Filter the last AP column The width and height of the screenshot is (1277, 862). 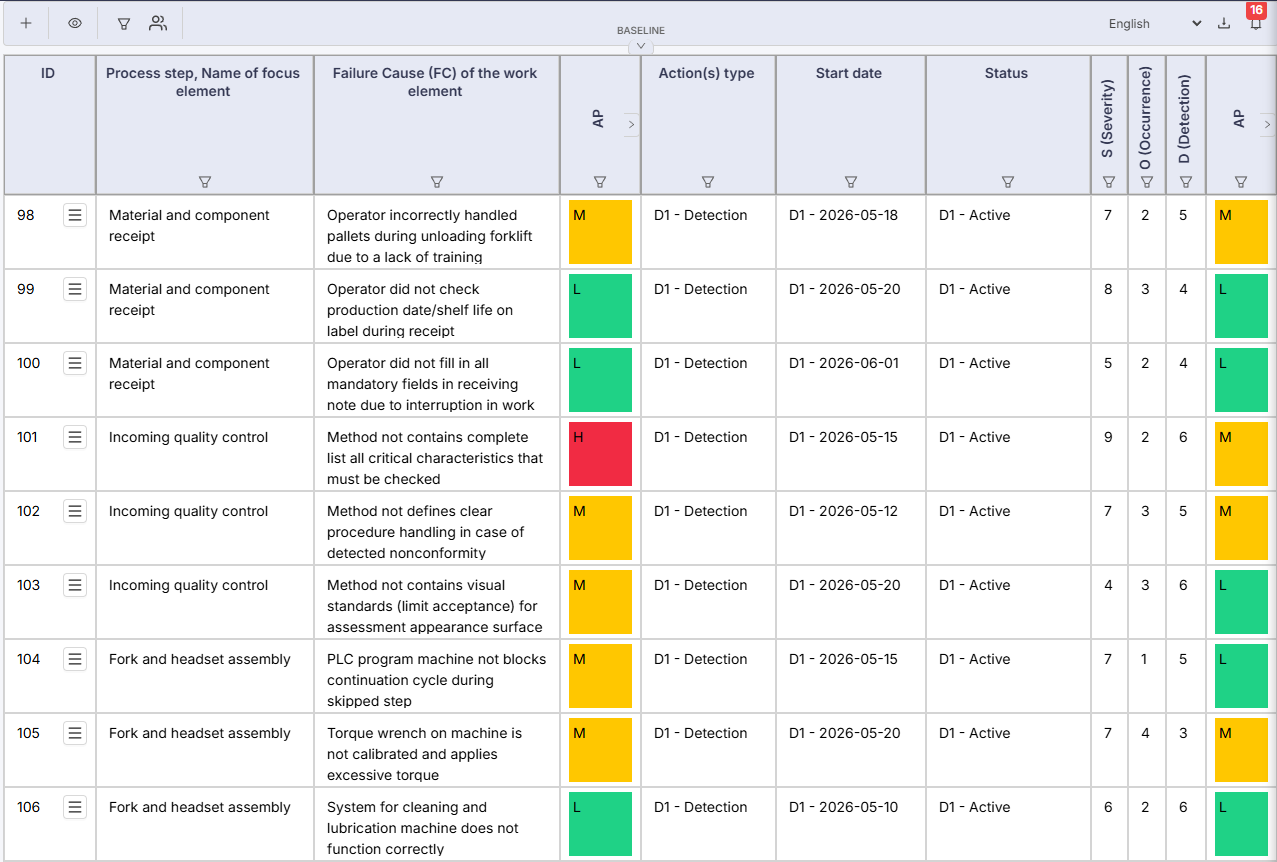click(1241, 182)
